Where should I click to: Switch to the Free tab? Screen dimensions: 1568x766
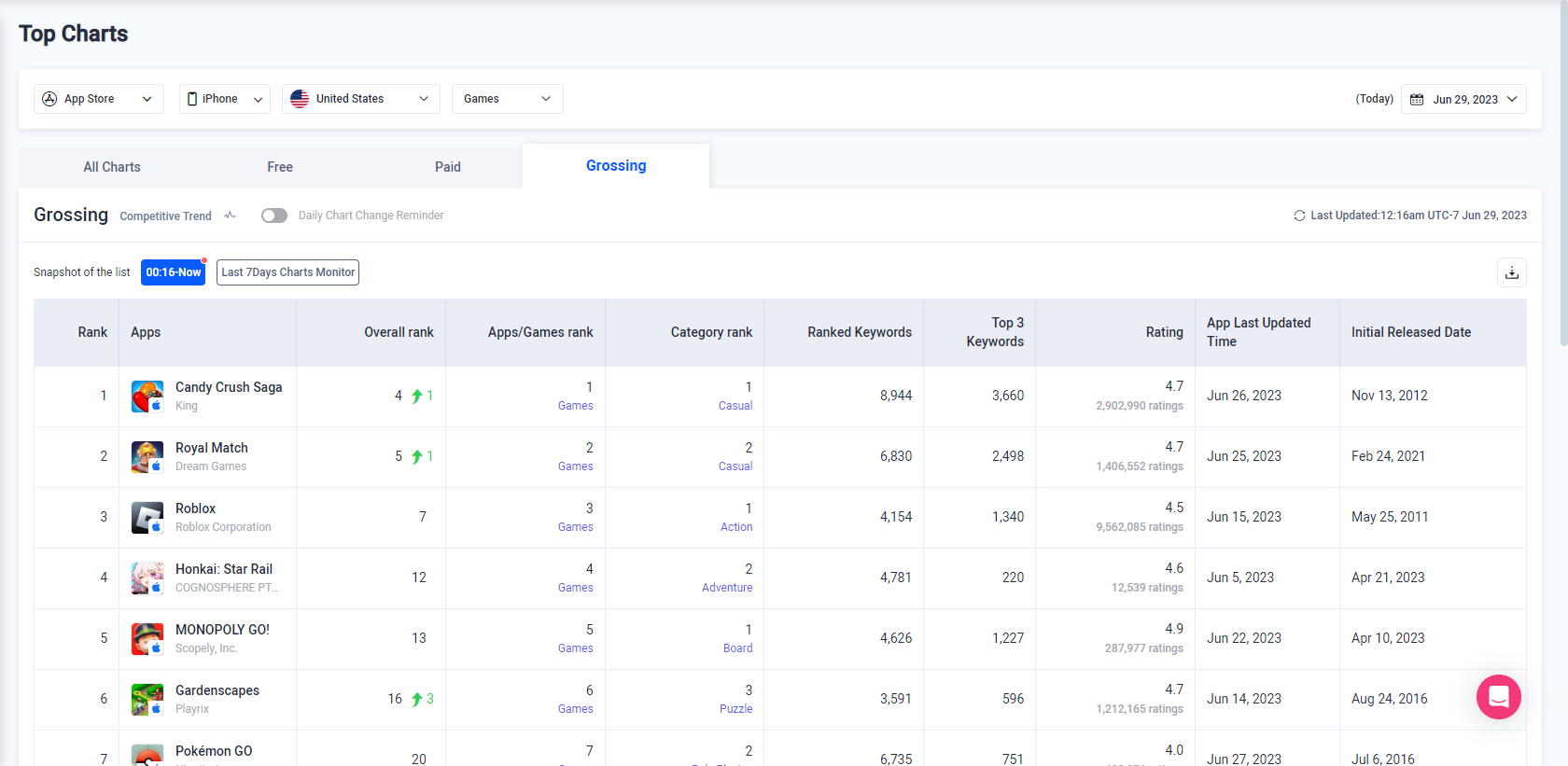pos(280,167)
